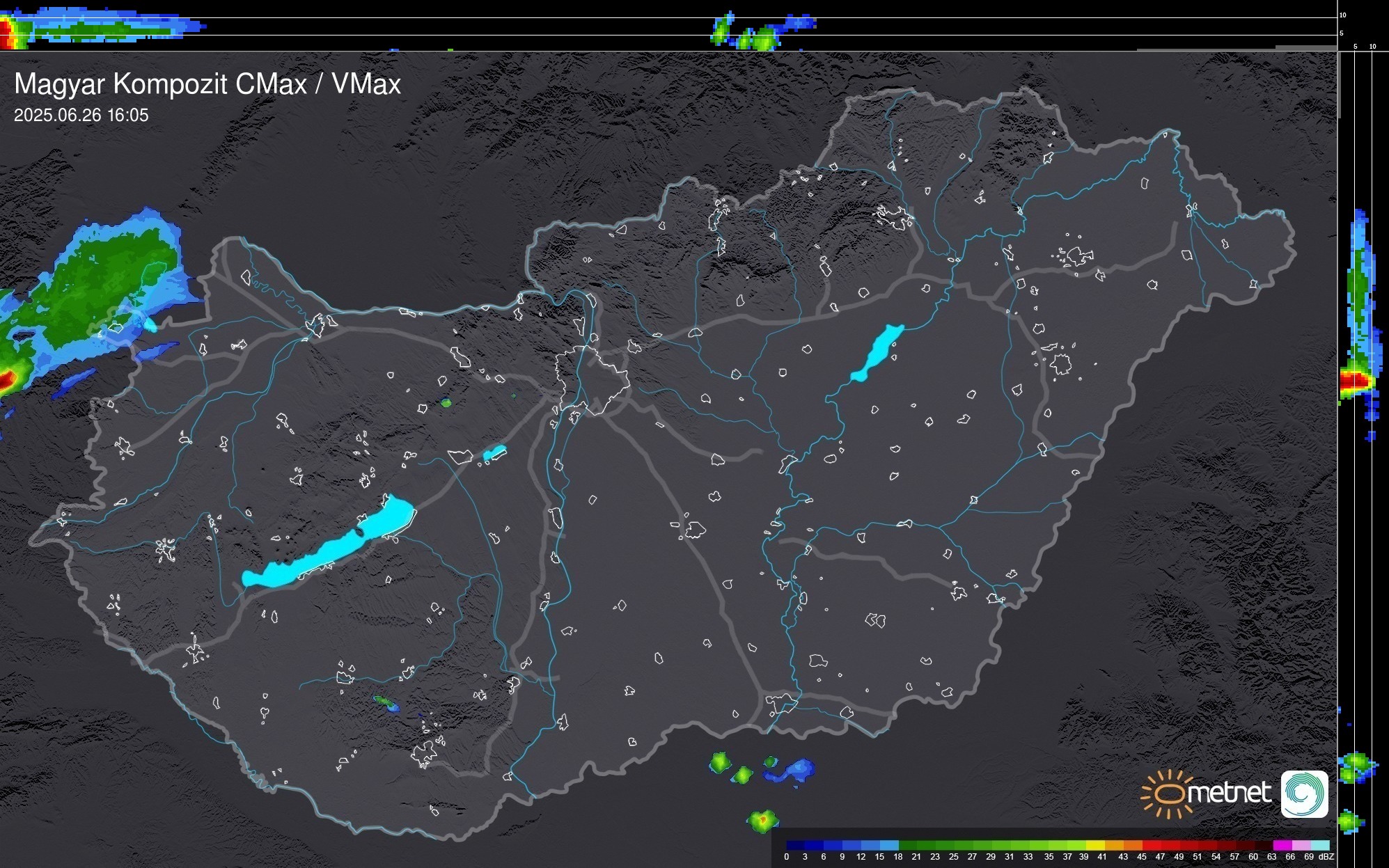The width and height of the screenshot is (1389, 868).
Task: Click the orange metnet sun logo
Action: point(1168,794)
